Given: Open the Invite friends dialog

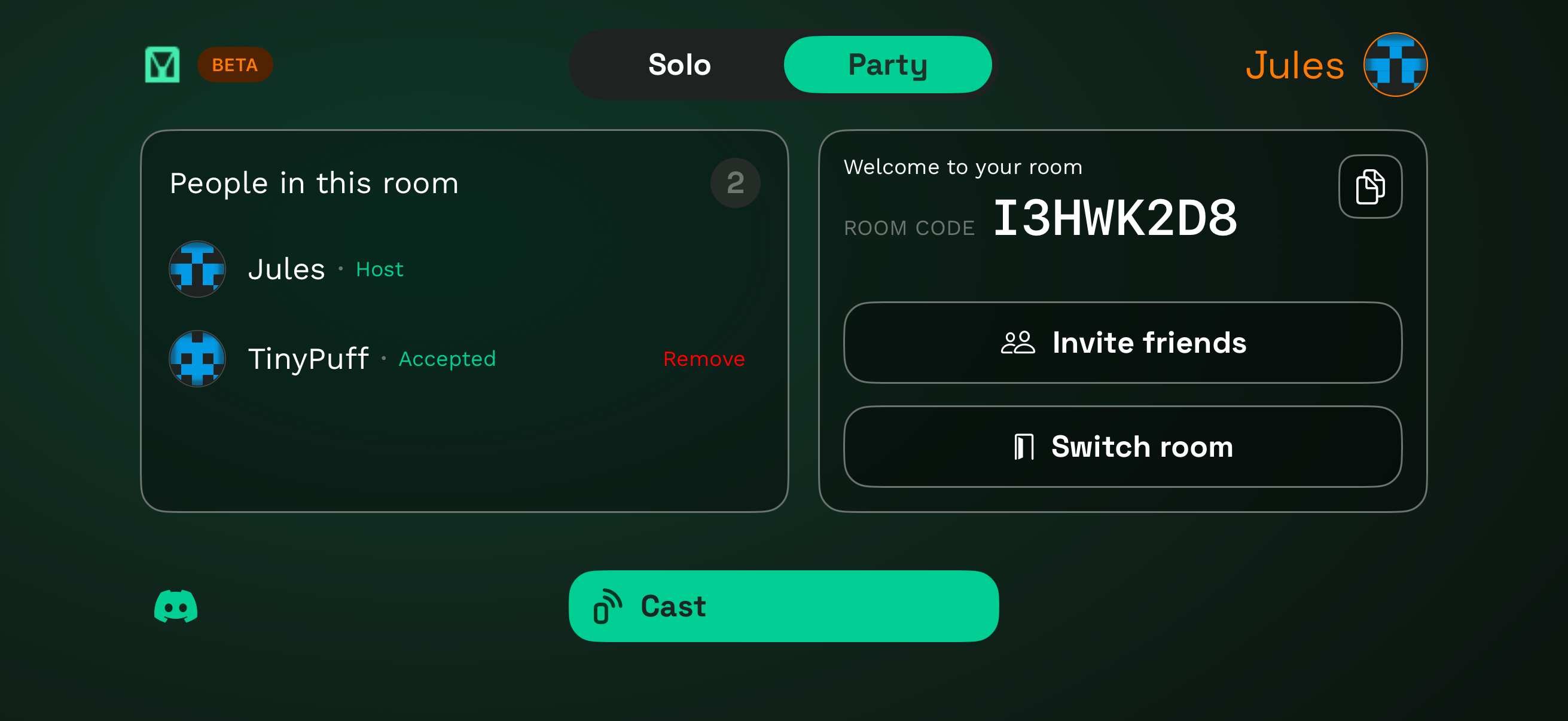Looking at the screenshot, I should 1122,343.
